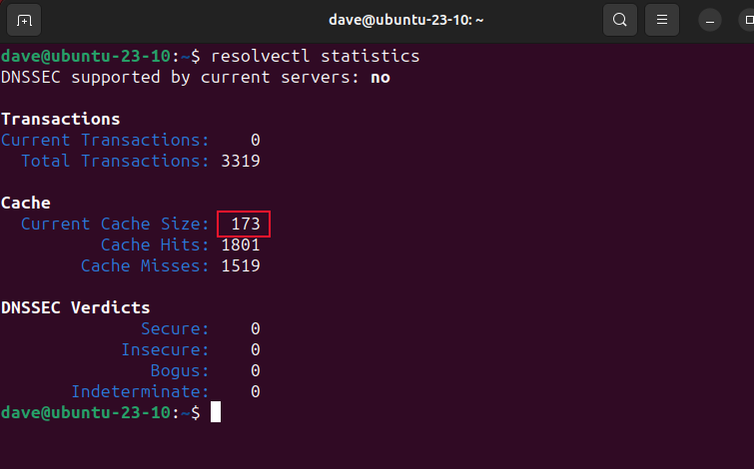754x469 pixels.
Task: Open a new terminal tab
Action: point(25,20)
